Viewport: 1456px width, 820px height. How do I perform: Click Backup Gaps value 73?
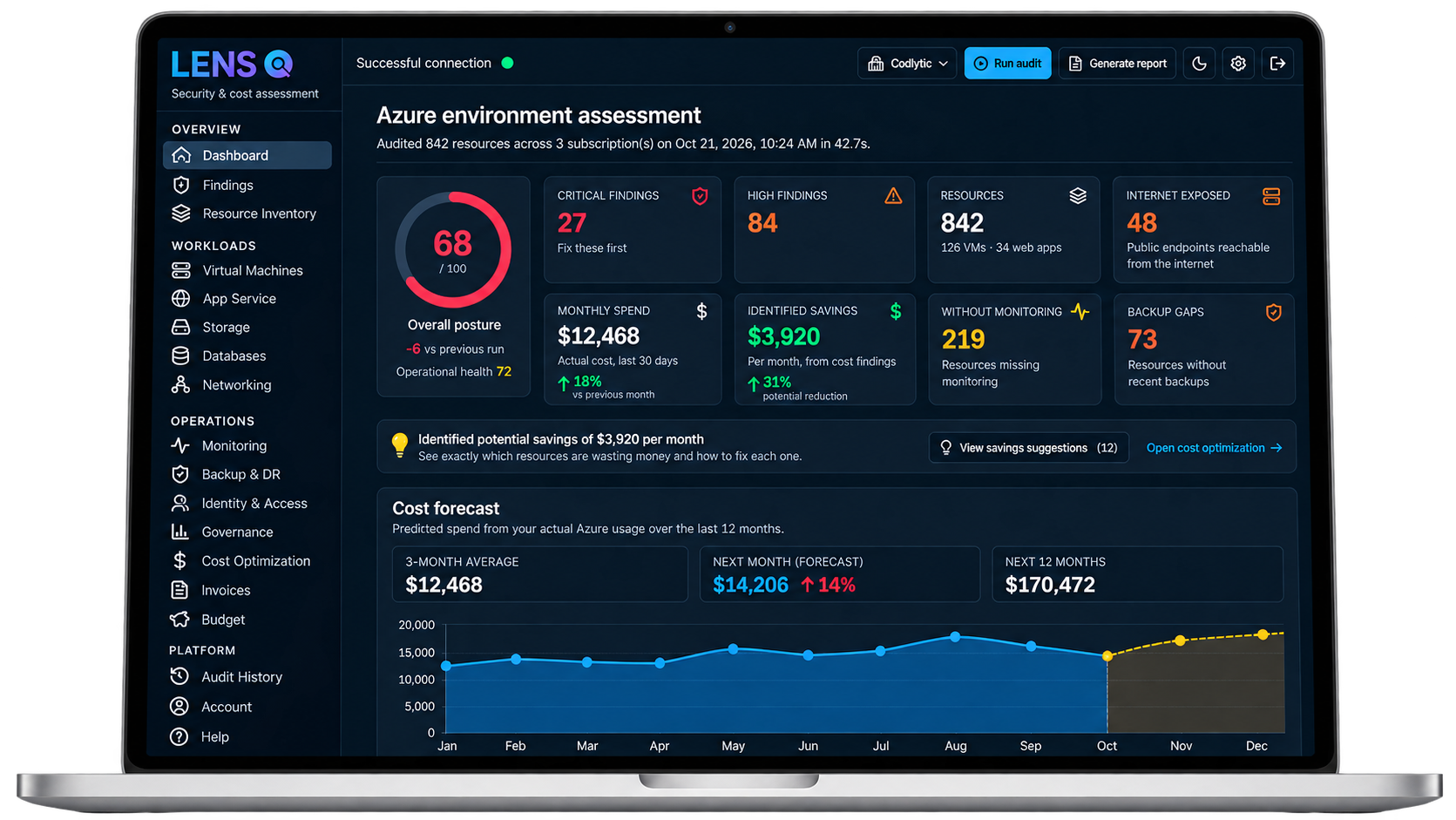[x=1142, y=339]
